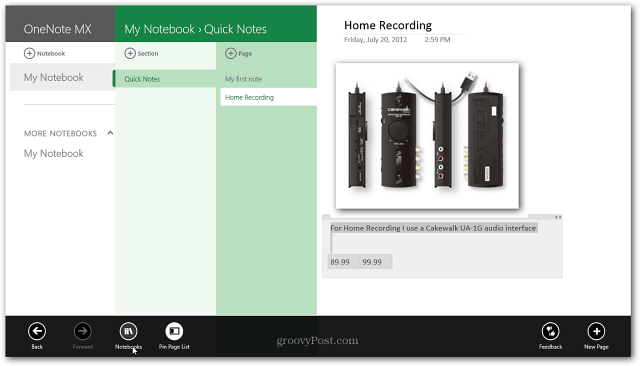The image size is (640, 366).
Task: Open the Notebooks icon in app bar
Action: (x=129, y=331)
